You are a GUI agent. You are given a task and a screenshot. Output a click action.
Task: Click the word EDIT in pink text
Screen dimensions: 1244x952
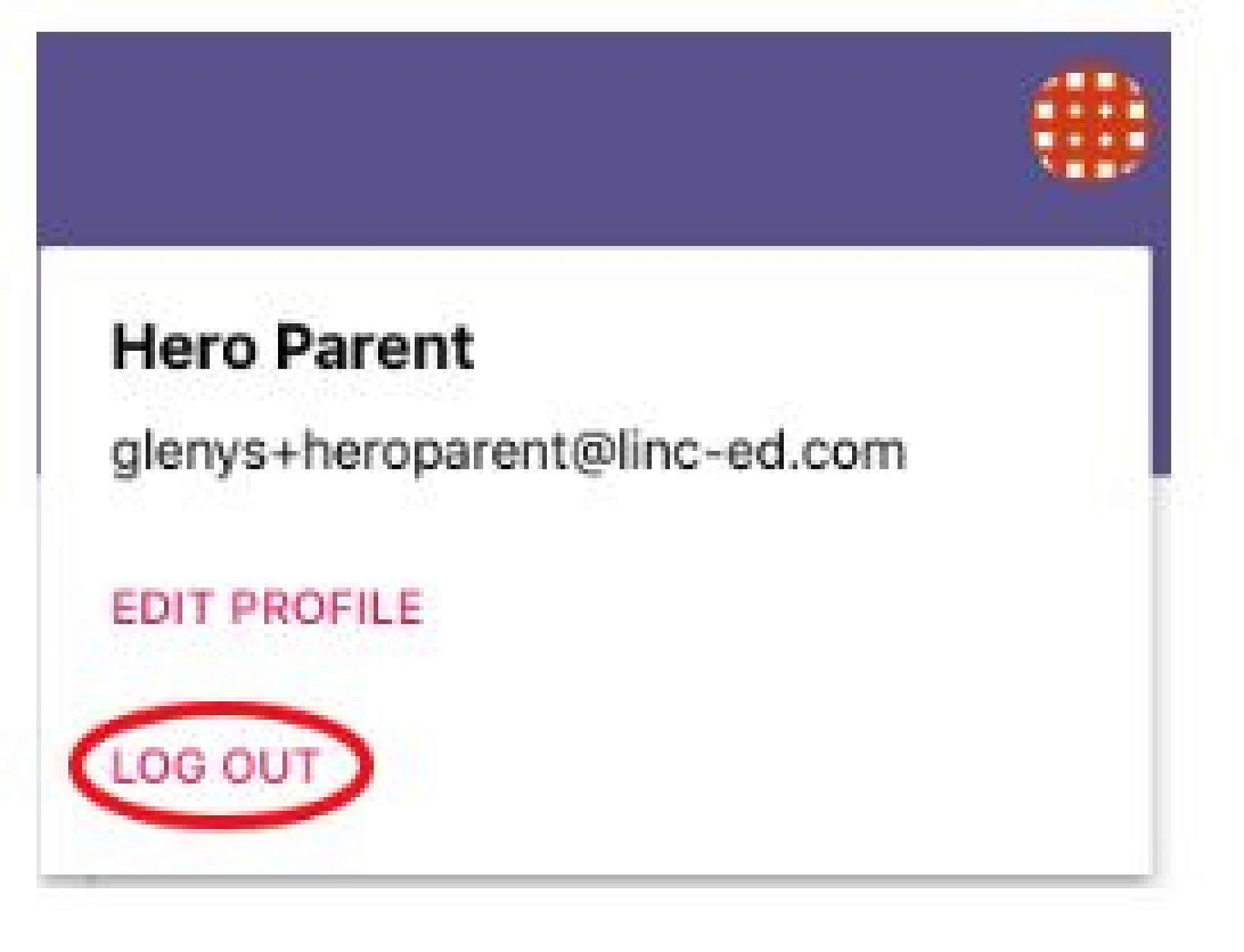pos(162,606)
